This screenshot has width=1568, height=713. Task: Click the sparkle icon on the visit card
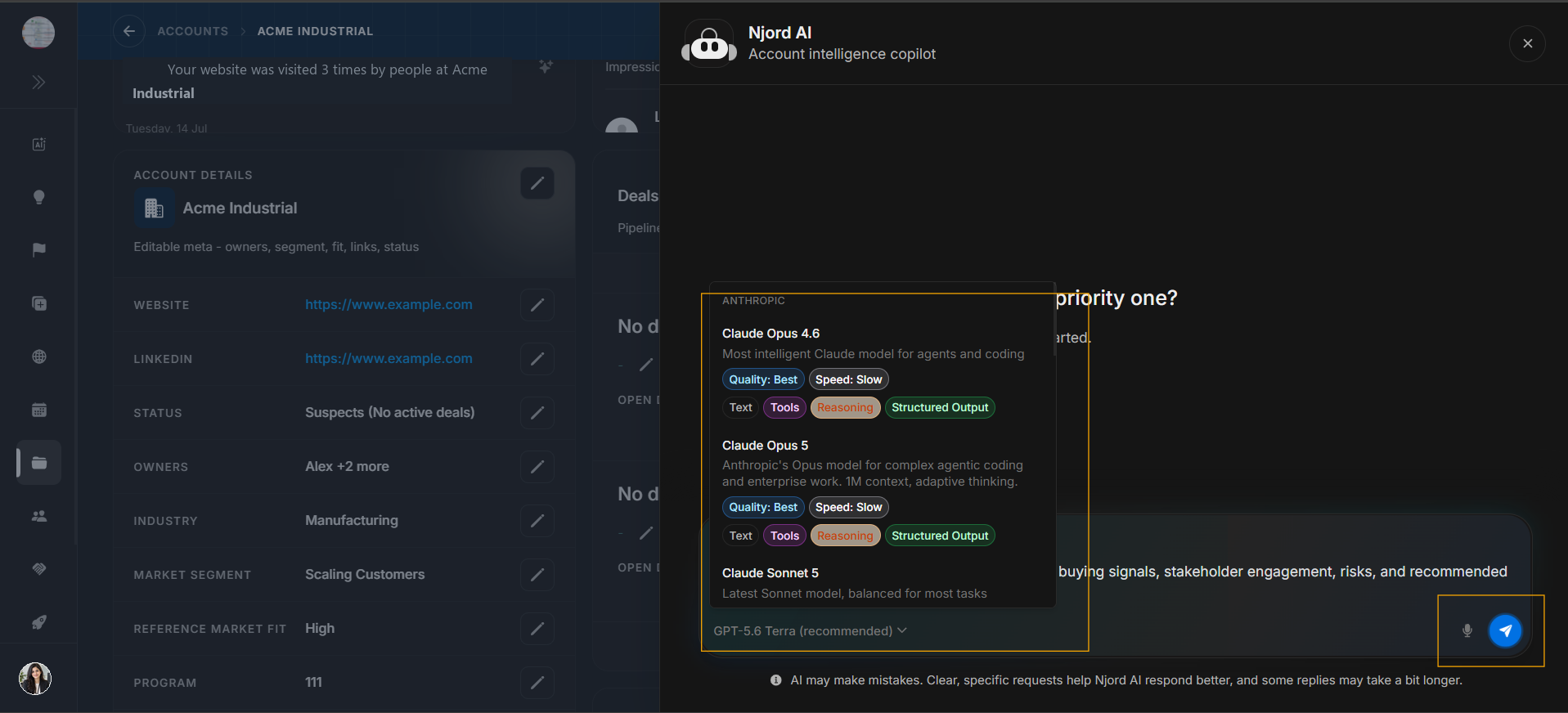(x=546, y=67)
